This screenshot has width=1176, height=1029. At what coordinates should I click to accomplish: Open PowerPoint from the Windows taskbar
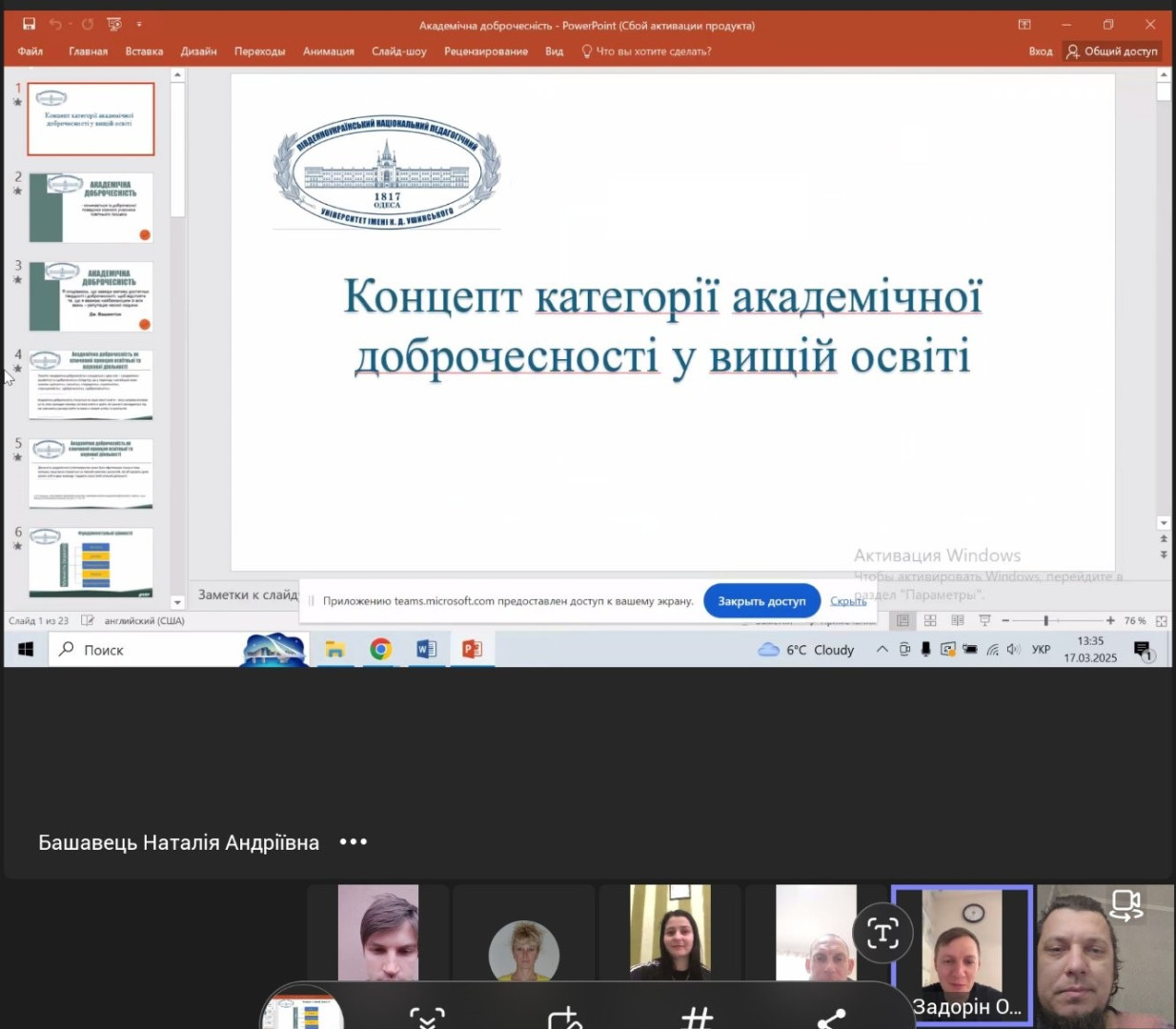tap(472, 650)
